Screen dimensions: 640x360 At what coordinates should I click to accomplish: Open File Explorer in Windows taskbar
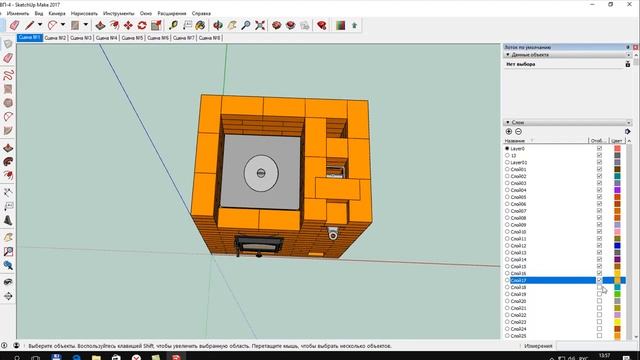[x=96, y=358]
